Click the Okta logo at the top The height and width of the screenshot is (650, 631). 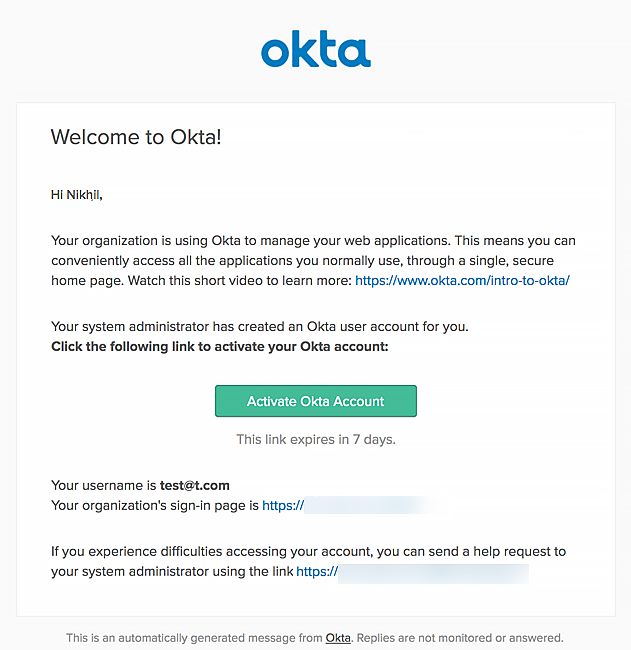click(316, 49)
